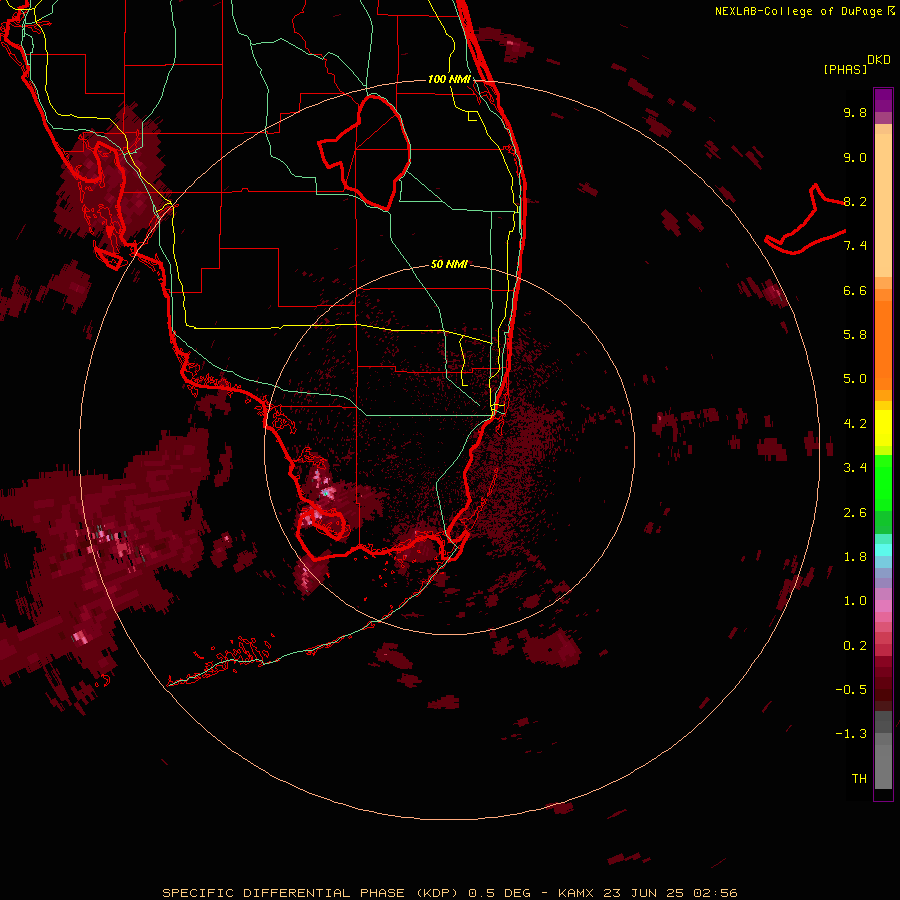Screen dimensions: 900x900
Task: Click the 8.2 scale value
Action: (x=855, y=201)
